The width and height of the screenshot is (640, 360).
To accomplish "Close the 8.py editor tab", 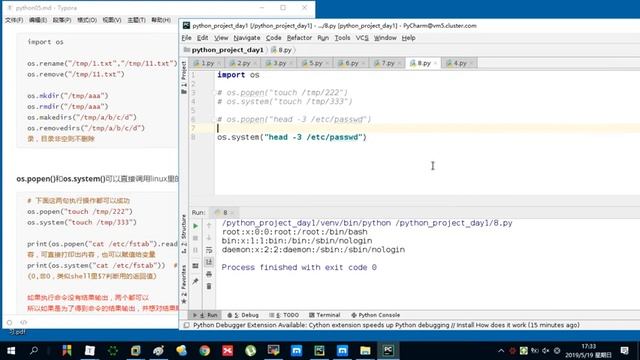I will pyautogui.click(x=435, y=63).
